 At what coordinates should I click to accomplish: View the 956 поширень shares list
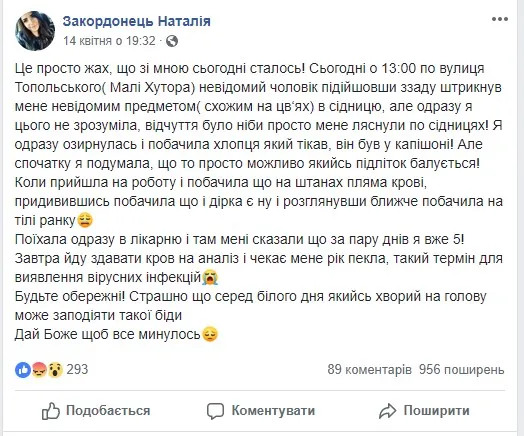click(462, 370)
